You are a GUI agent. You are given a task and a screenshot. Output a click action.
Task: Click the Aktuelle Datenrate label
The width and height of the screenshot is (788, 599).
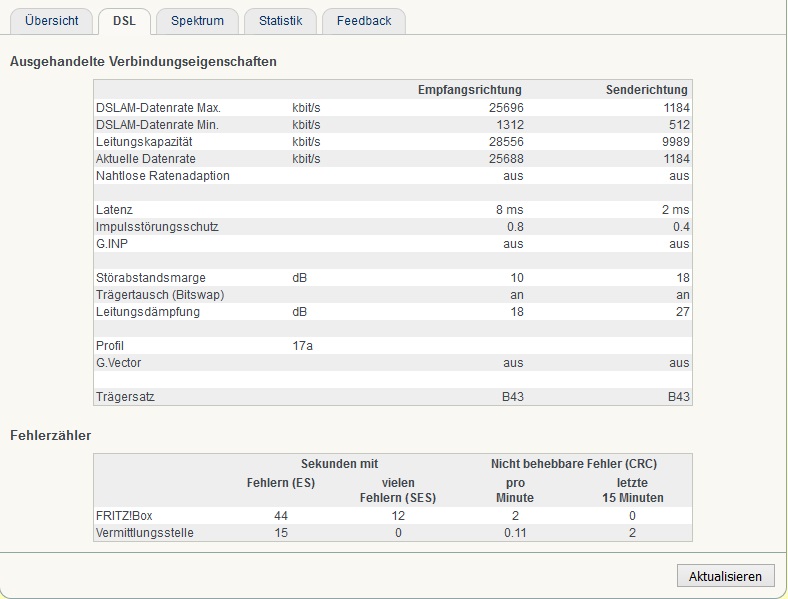coord(146,159)
